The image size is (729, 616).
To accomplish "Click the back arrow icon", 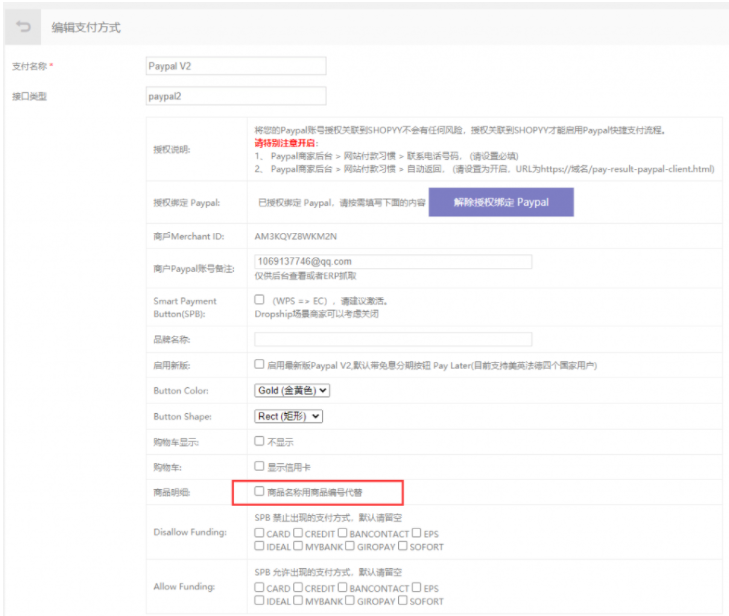I will [24, 27].
